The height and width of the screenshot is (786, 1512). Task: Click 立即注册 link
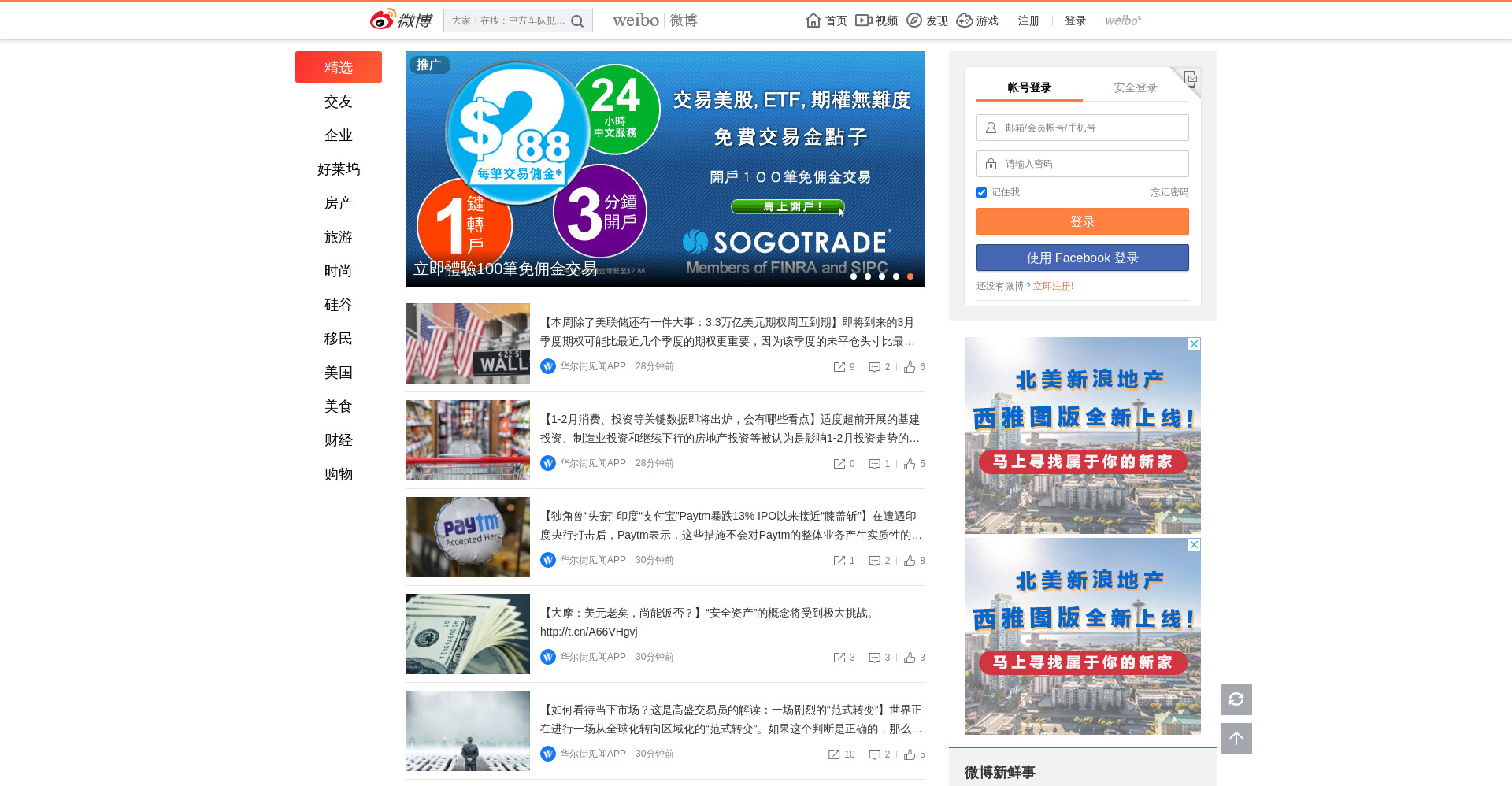[1053, 286]
